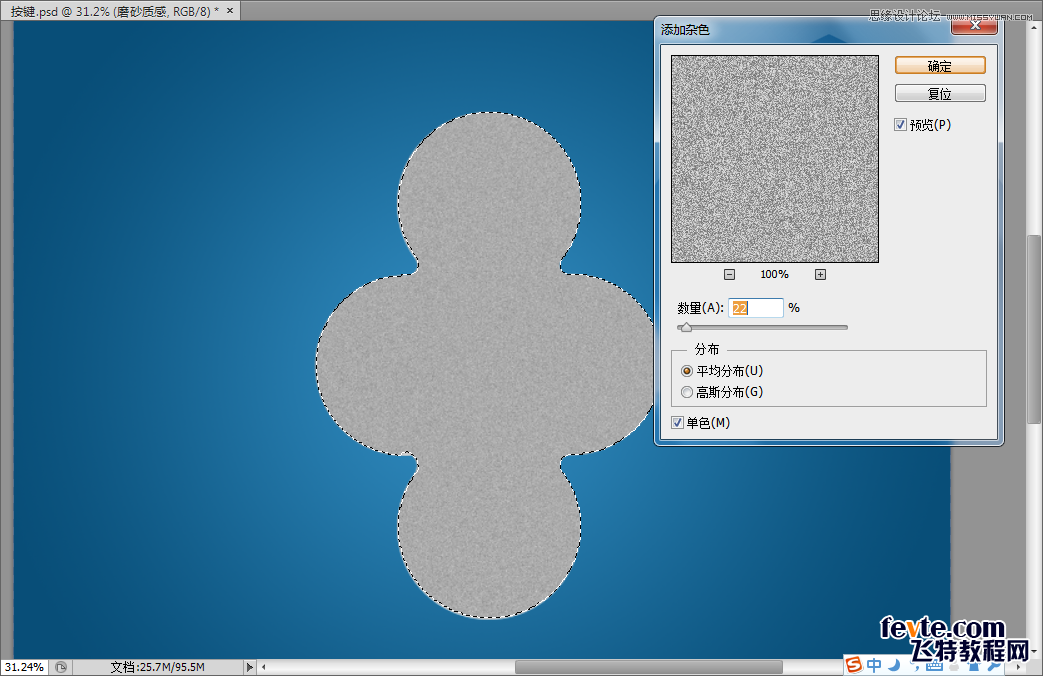This screenshot has width=1043, height=676.
Task: Open the IME wrench settings icon
Action: point(994,665)
